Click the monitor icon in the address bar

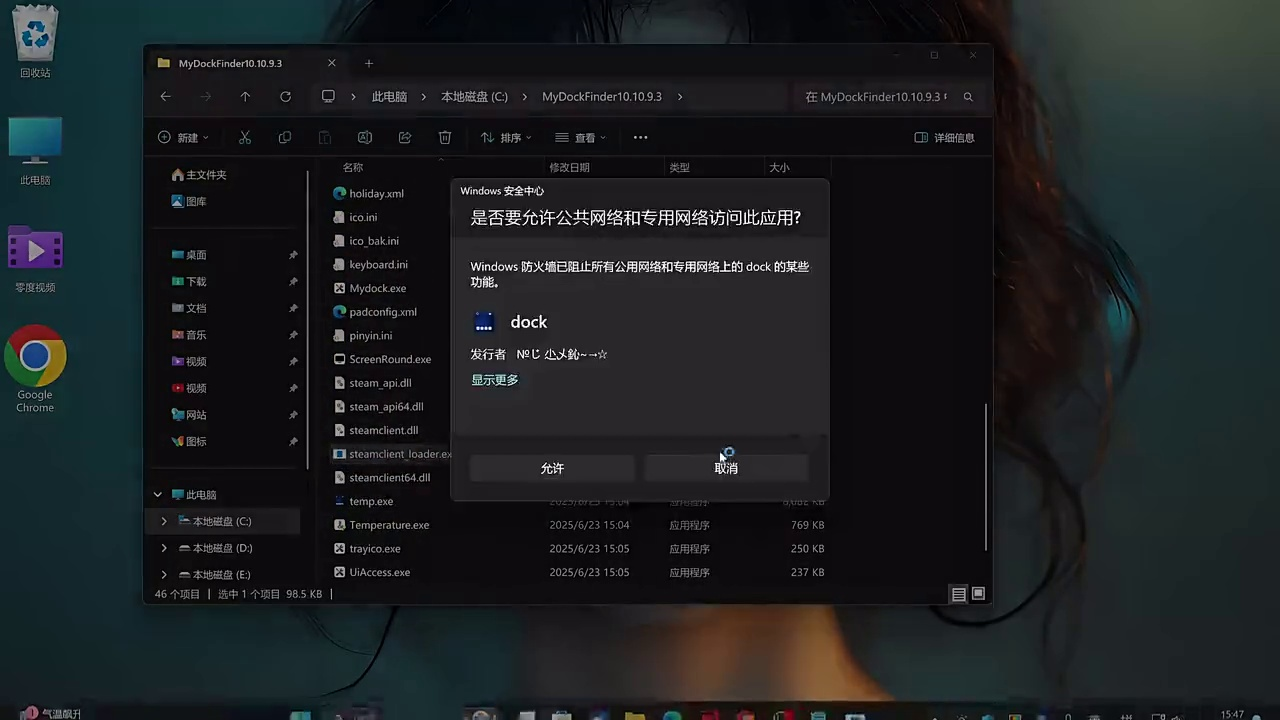click(x=328, y=96)
